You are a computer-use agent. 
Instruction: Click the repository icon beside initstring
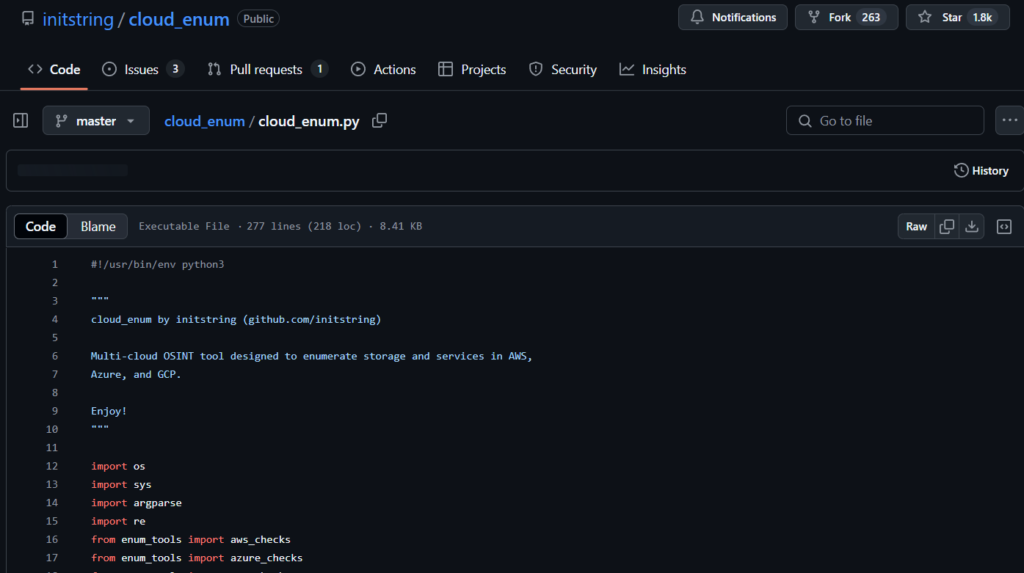(x=27, y=18)
